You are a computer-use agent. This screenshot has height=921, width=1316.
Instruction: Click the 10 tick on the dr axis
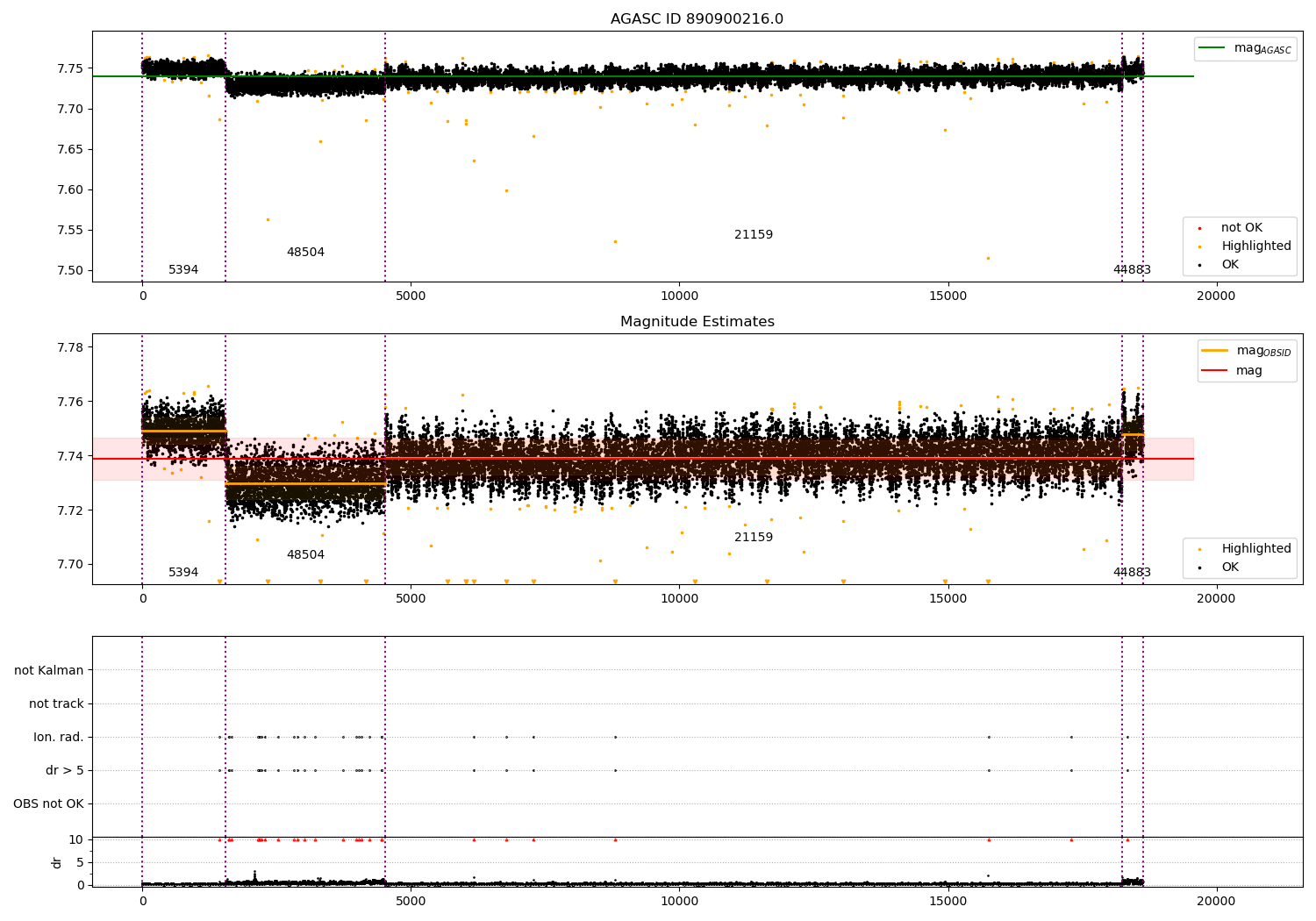point(76,839)
